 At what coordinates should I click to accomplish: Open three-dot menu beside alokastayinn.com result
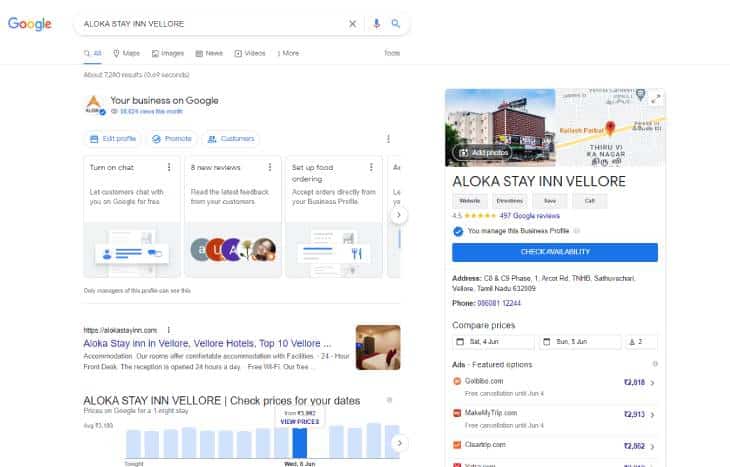(169, 330)
